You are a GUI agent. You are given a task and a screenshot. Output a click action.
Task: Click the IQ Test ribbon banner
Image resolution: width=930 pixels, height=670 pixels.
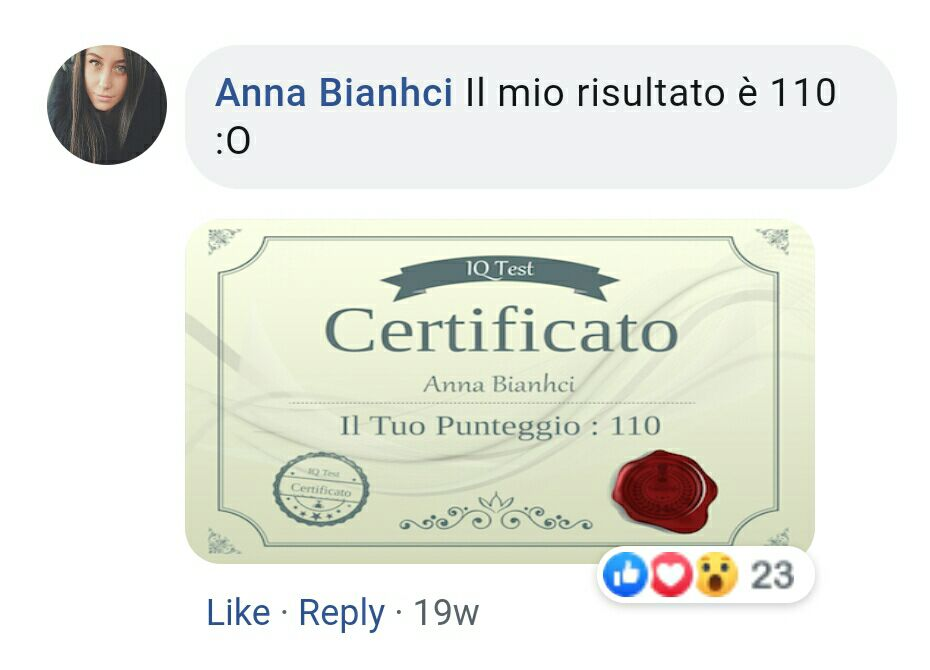coord(500,277)
